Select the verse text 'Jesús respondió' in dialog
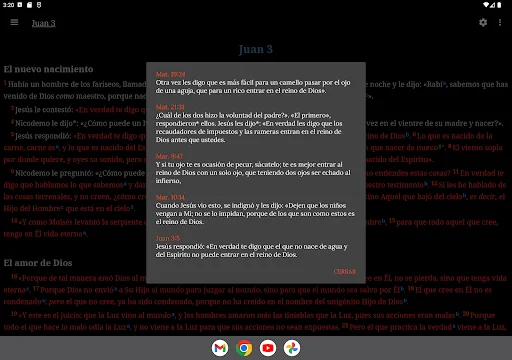 pyautogui.click(x=251, y=250)
